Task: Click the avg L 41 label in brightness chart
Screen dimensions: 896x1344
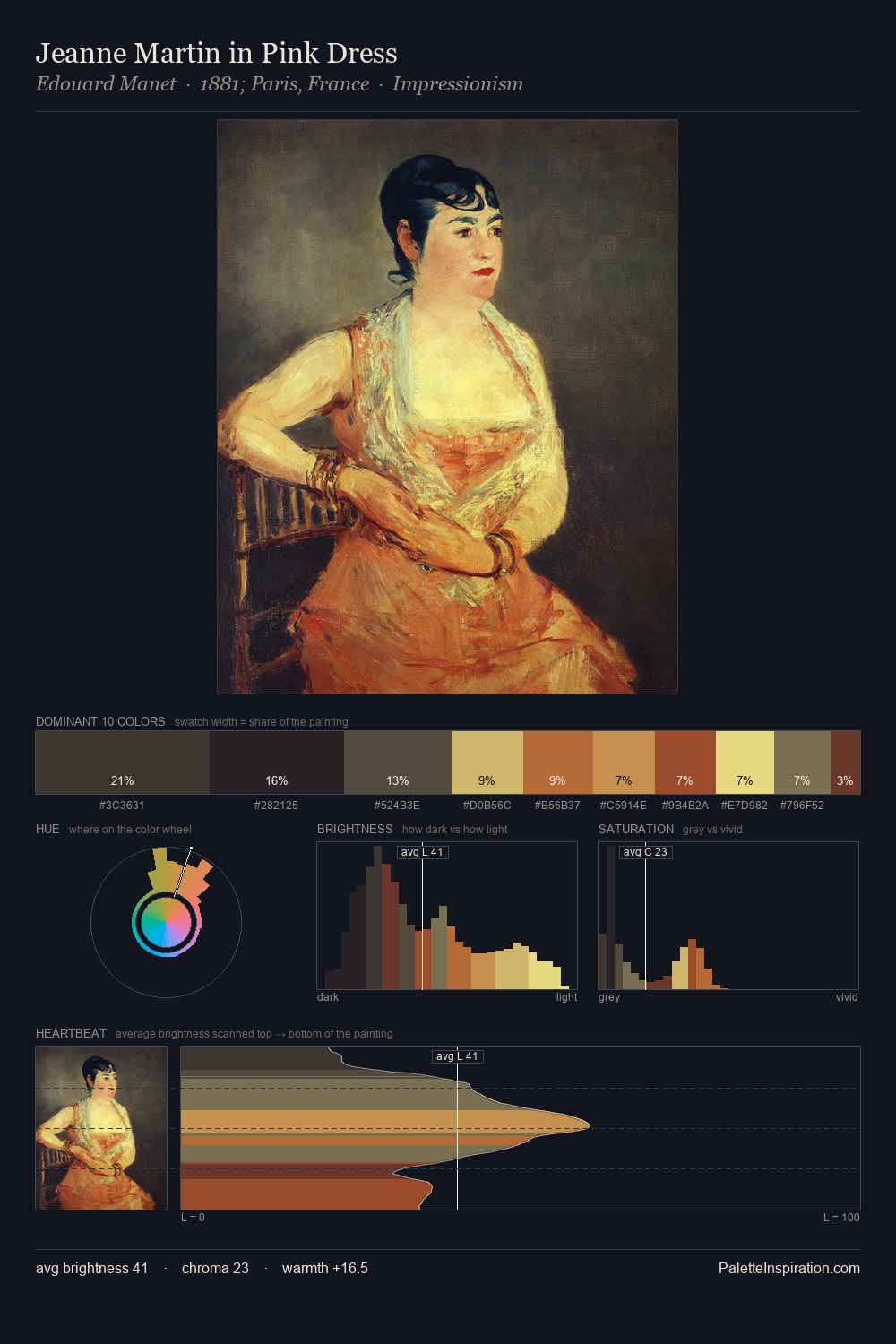Action: click(422, 852)
